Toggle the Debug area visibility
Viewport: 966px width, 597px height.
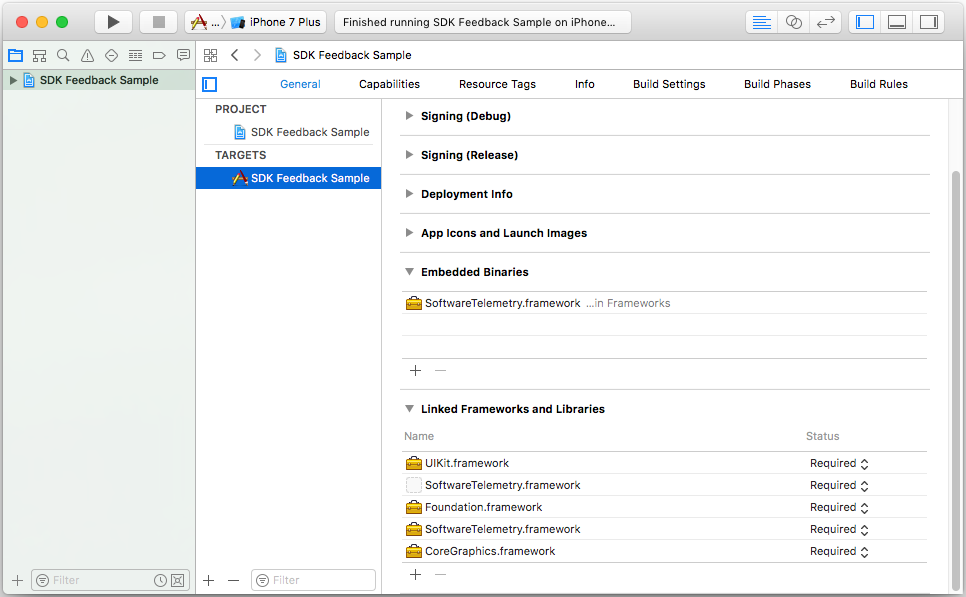pyautogui.click(x=897, y=22)
